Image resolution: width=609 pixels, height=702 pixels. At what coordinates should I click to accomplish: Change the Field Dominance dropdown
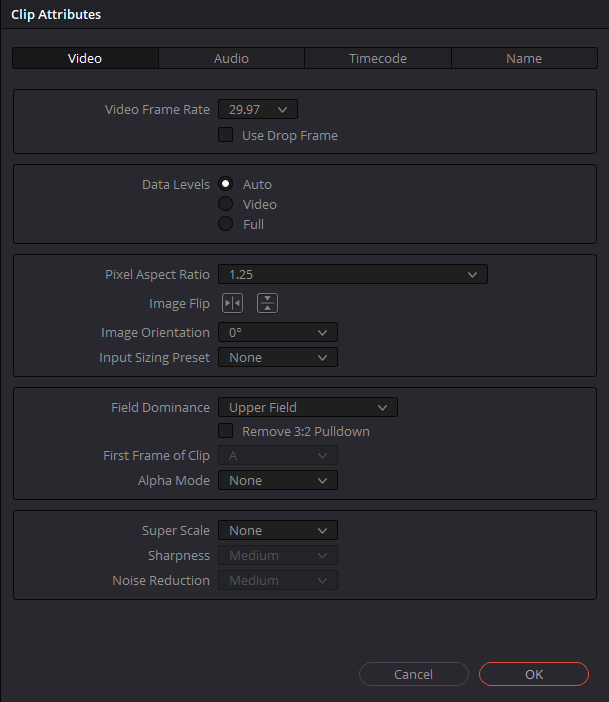[308, 407]
